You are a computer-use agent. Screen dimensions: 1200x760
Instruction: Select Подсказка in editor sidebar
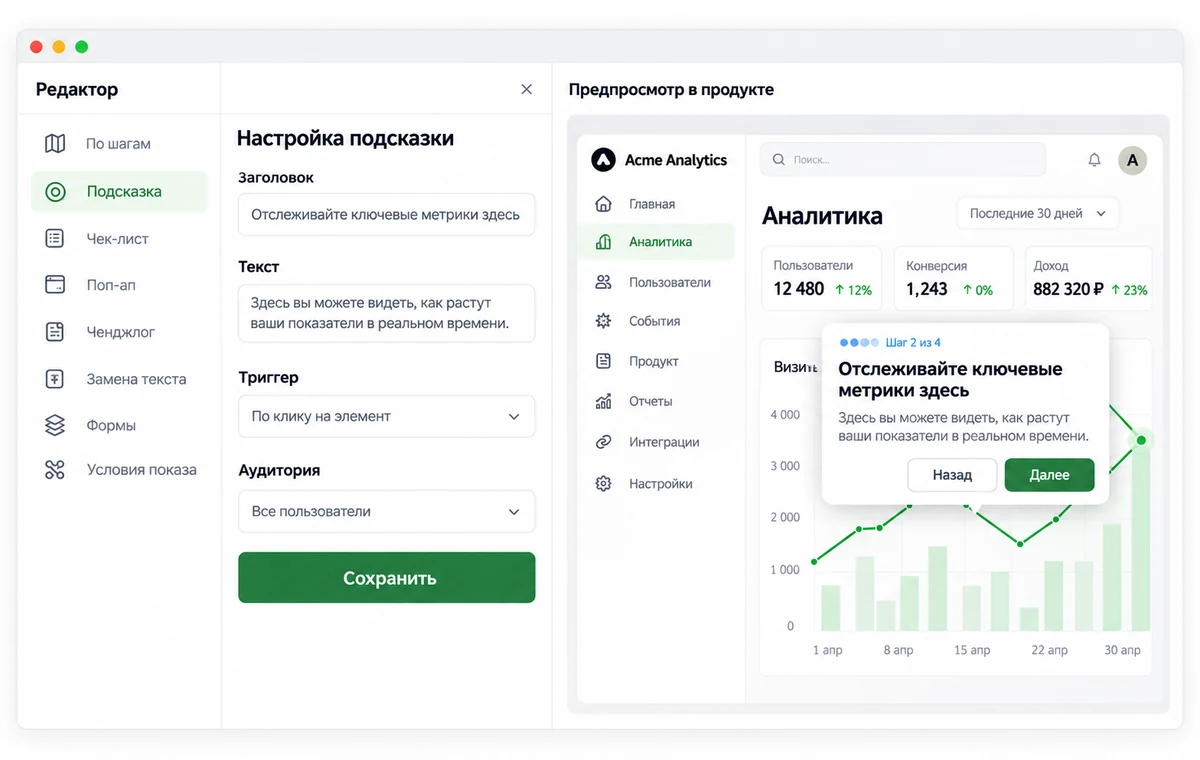tap(120, 191)
